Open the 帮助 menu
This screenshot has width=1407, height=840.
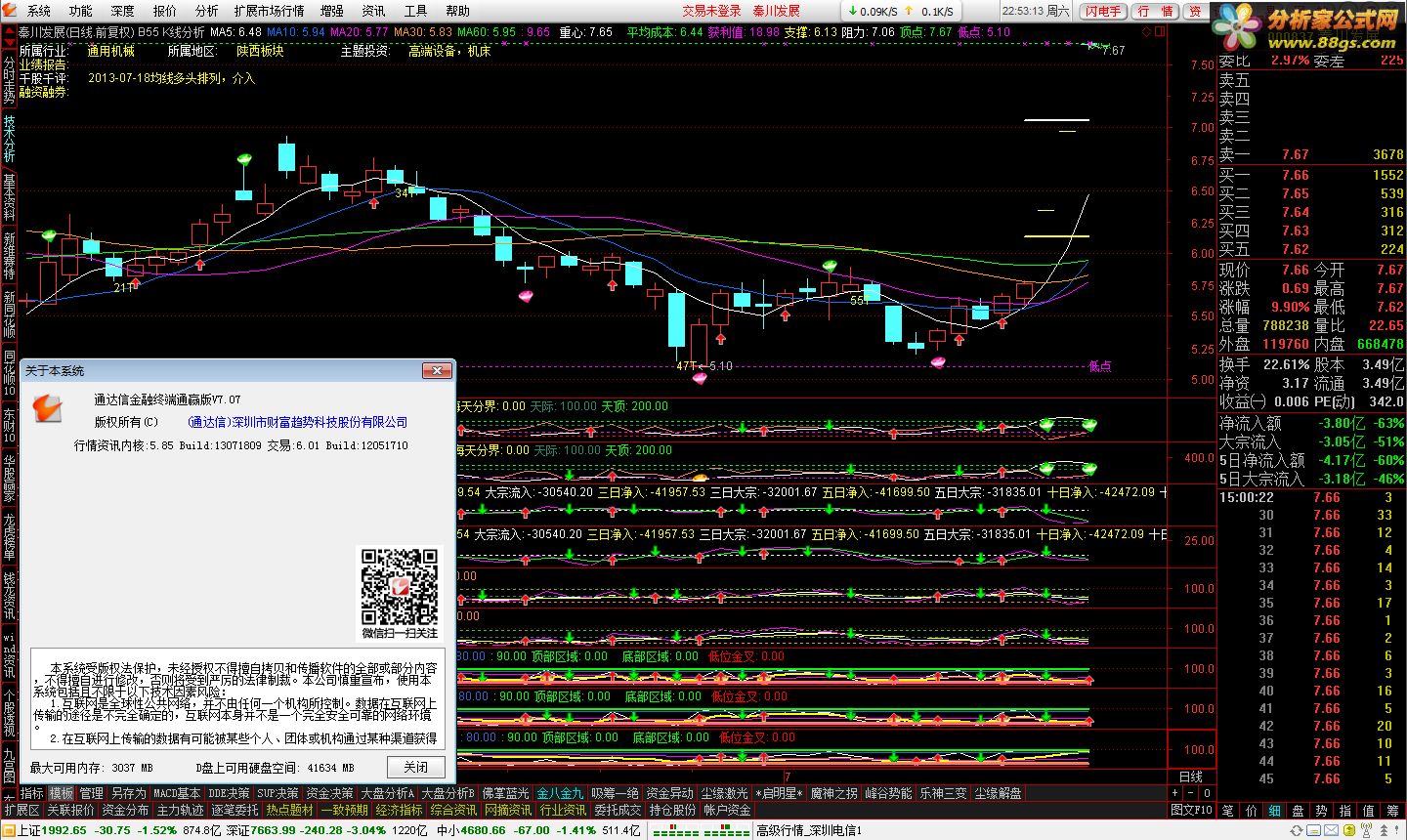[x=458, y=11]
